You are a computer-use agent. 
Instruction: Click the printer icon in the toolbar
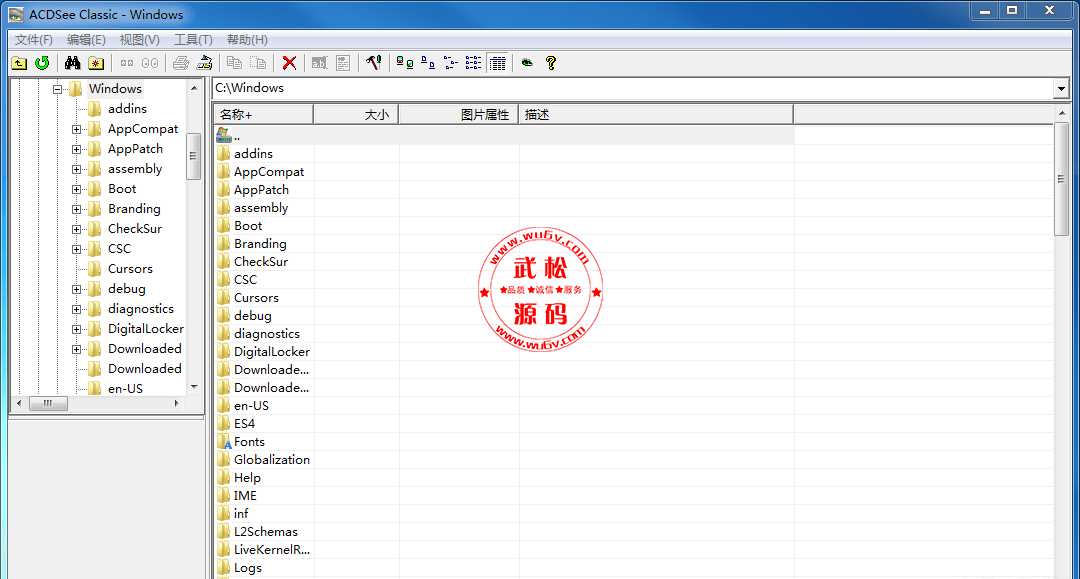(181, 63)
